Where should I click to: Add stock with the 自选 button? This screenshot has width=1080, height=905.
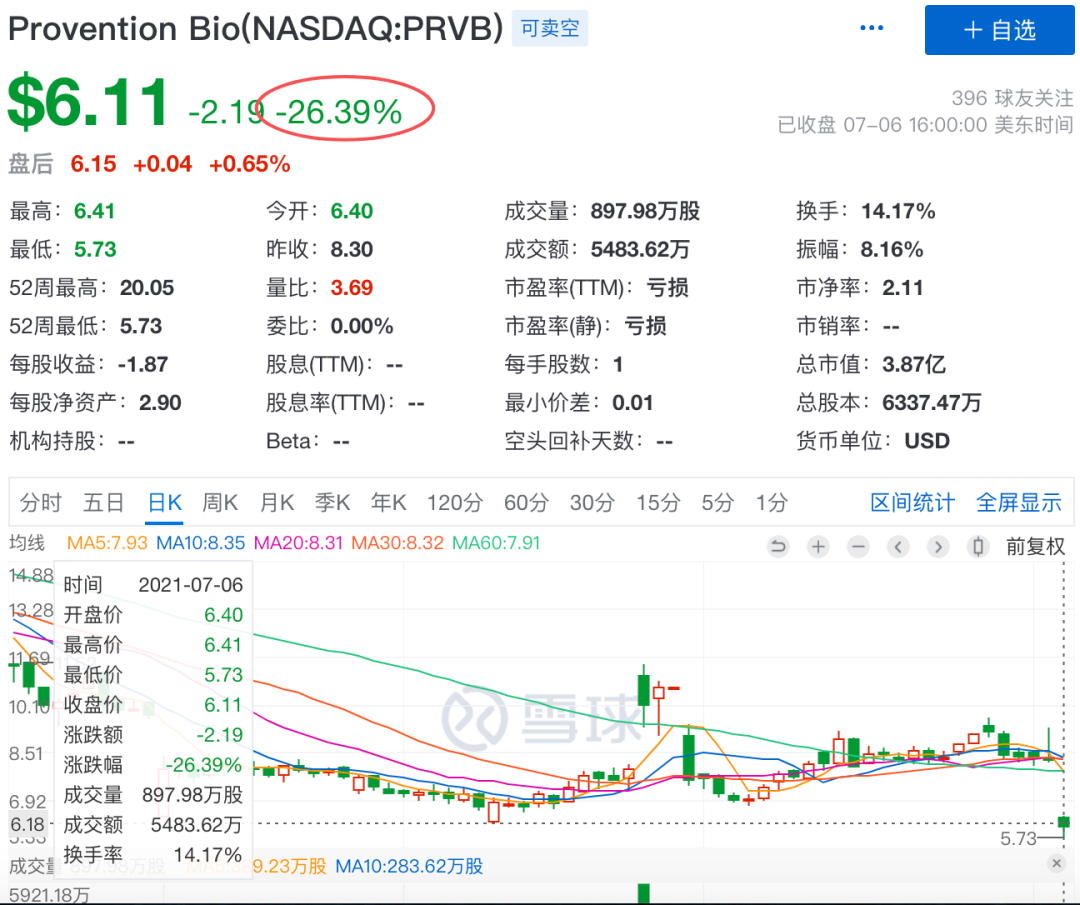coord(999,30)
